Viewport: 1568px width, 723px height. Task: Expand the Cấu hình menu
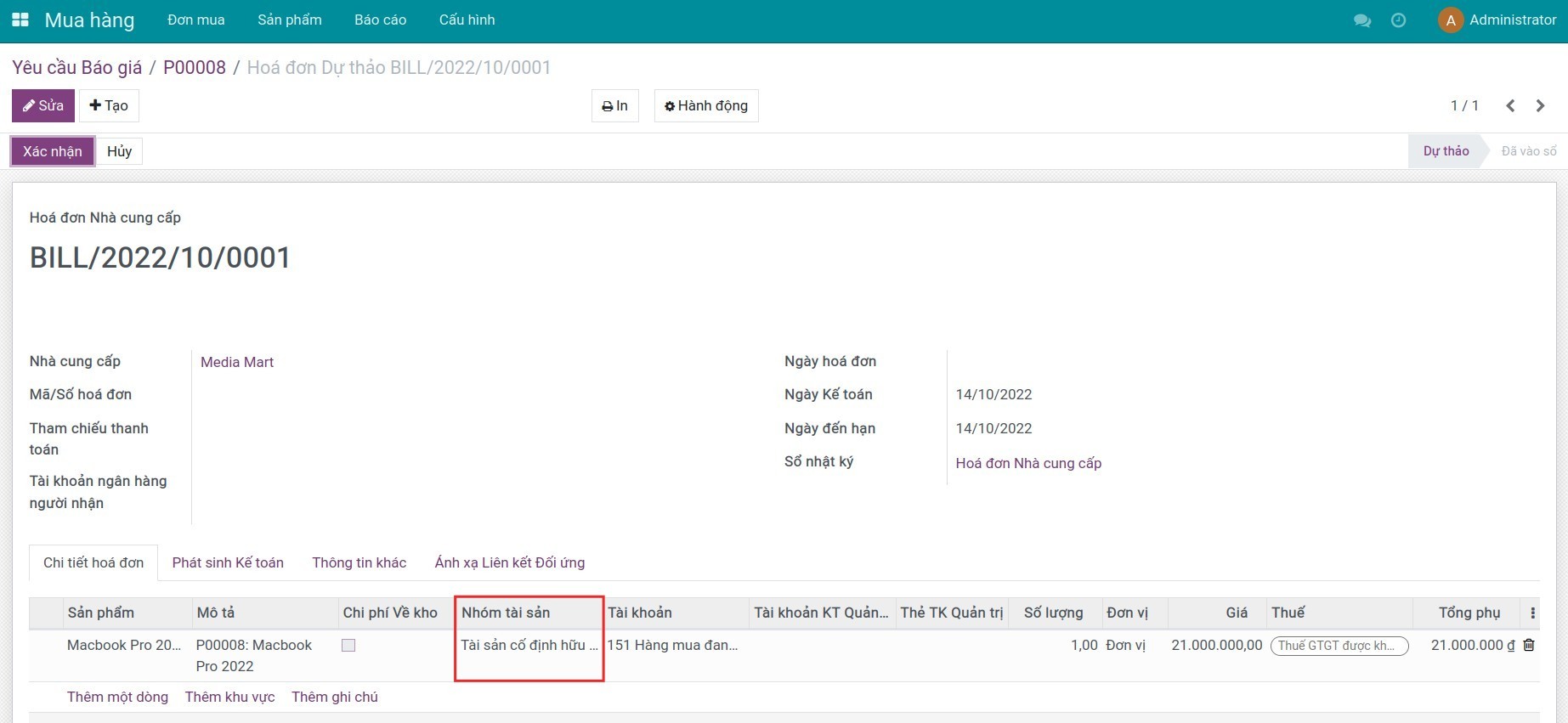[x=467, y=20]
